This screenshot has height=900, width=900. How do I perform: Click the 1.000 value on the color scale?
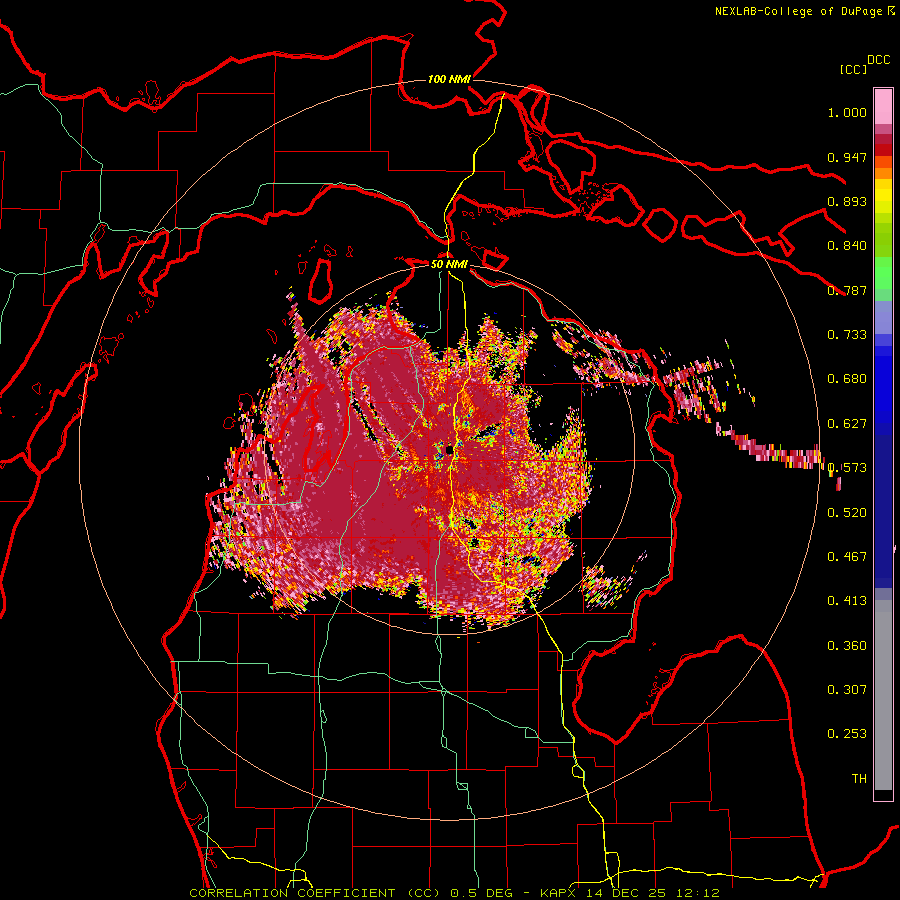click(x=847, y=113)
